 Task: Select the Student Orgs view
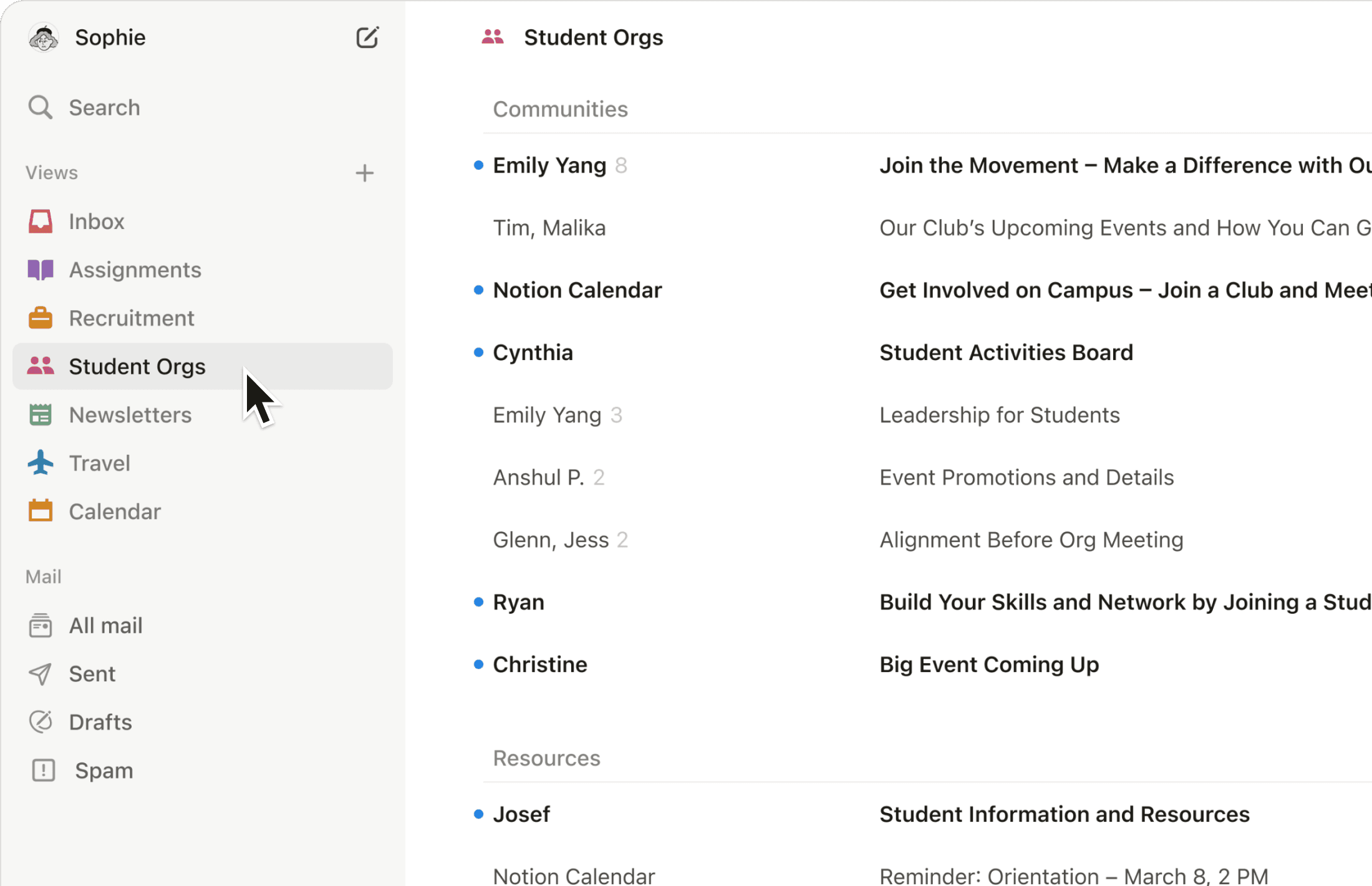(137, 367)
